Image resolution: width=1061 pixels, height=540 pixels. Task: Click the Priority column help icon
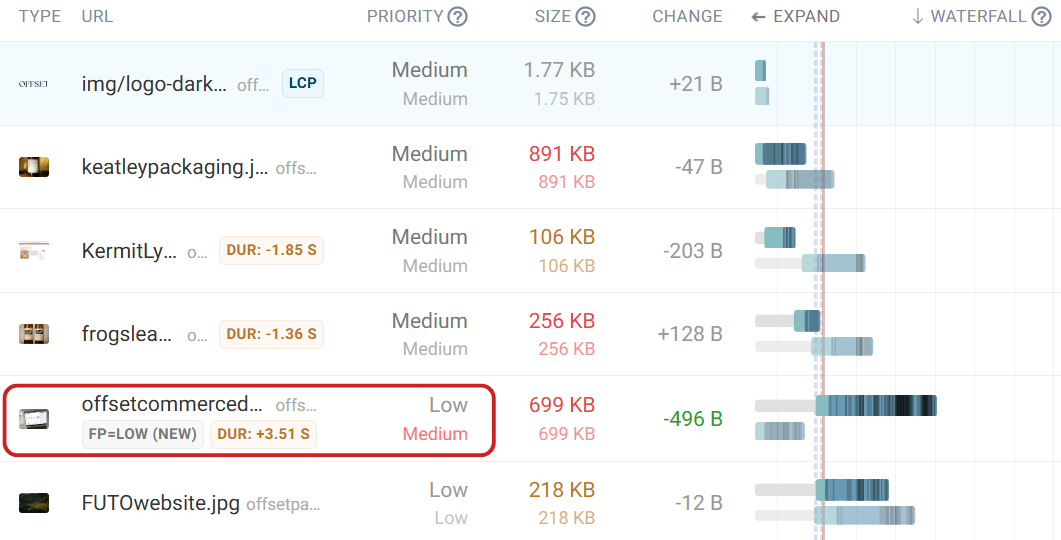coord(457,16)
